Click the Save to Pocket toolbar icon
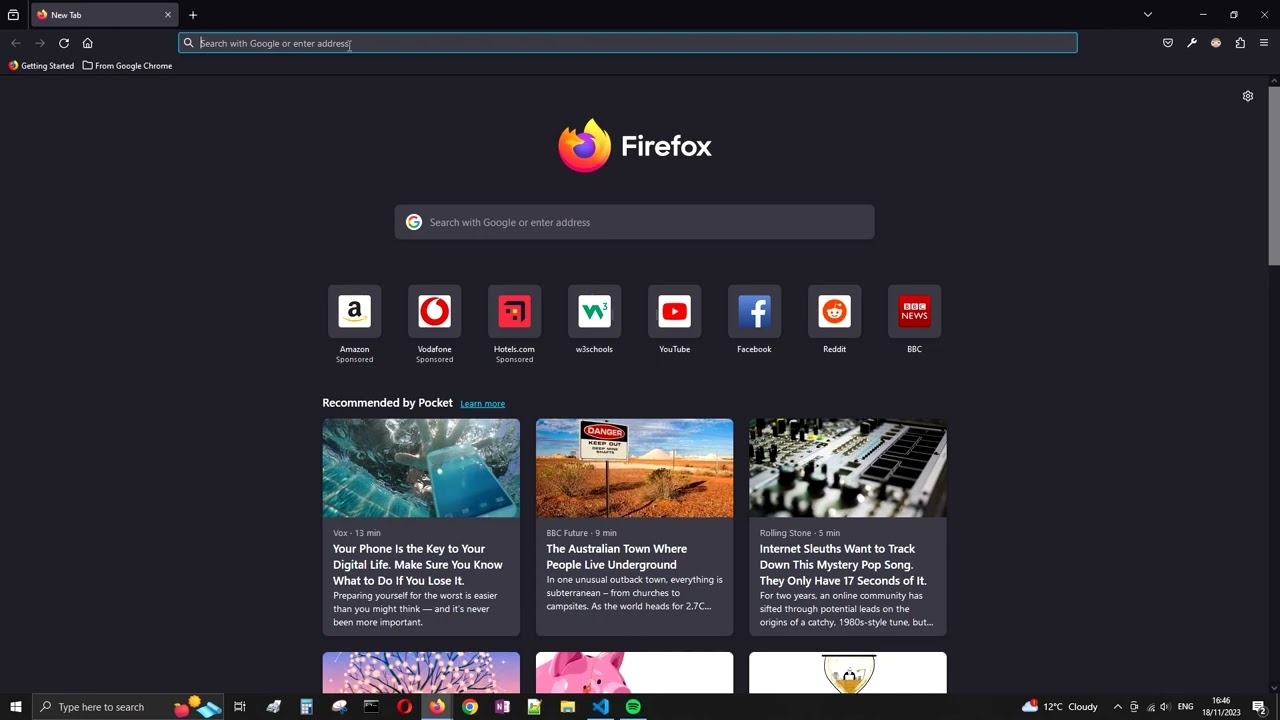 1168,43
